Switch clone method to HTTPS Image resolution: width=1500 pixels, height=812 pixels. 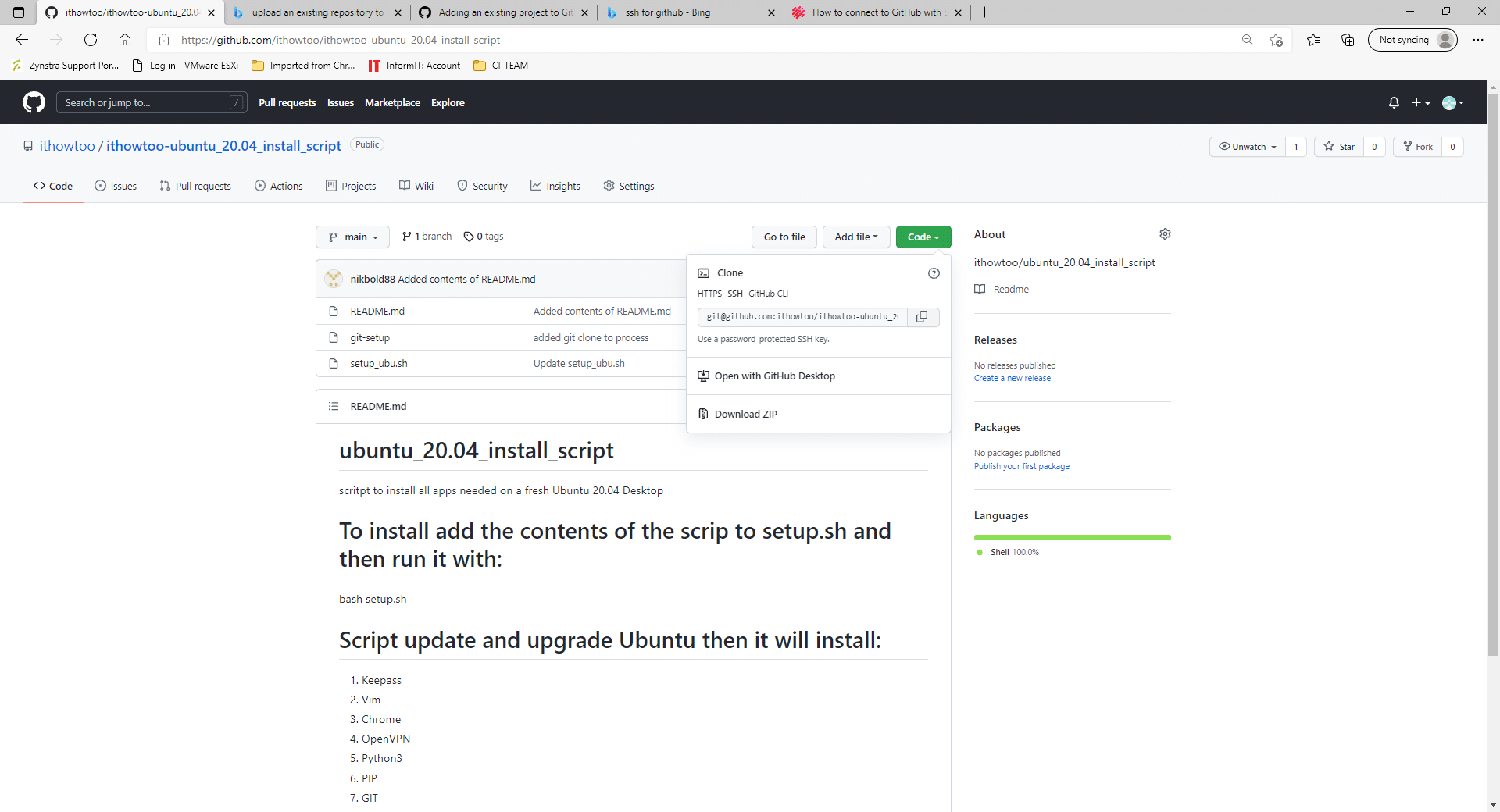click(709, 294)
